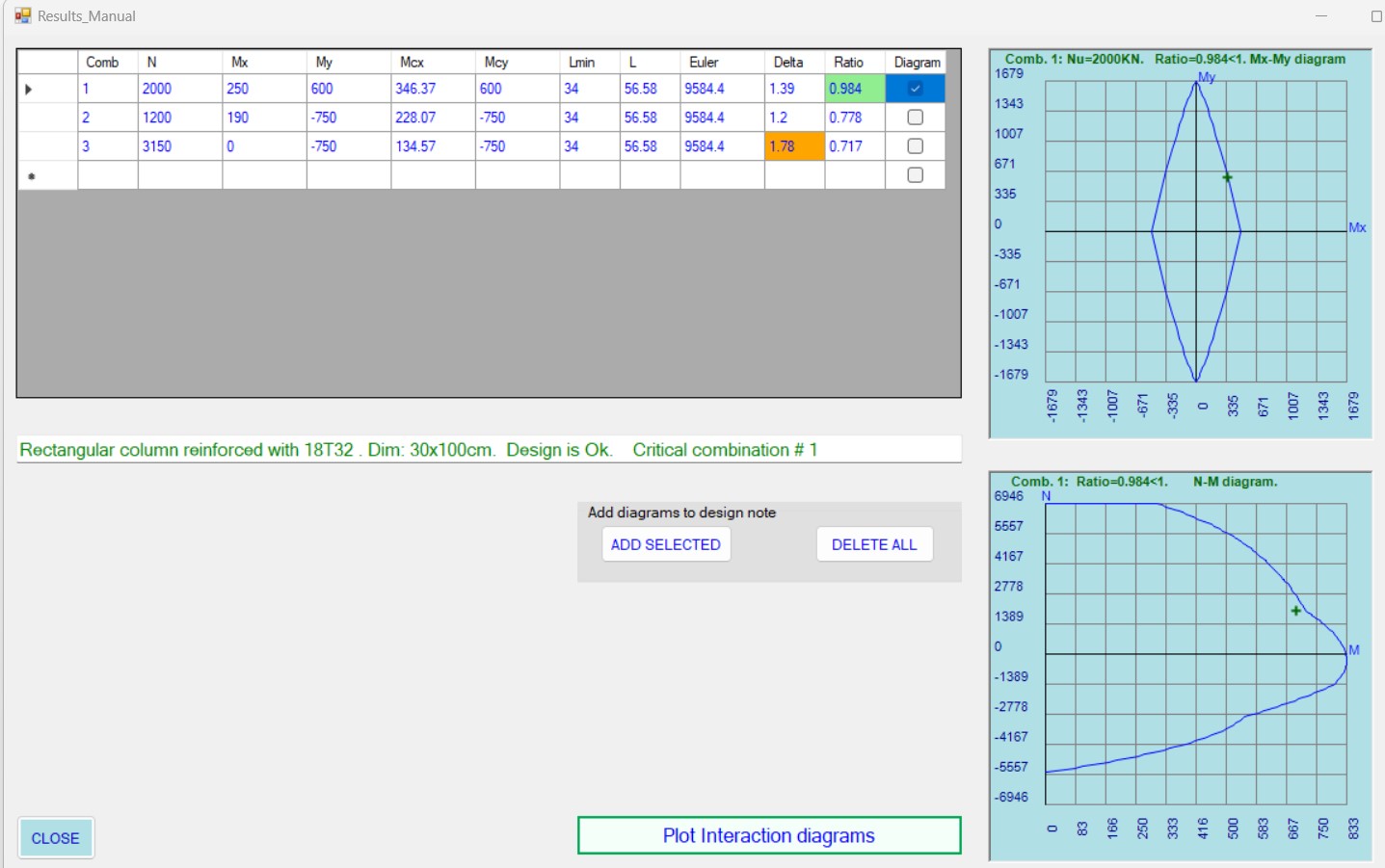Click the N cell with value 2000
This screenshot has height=868, width=1385.
pyautogui.click(x=180, y=89)
